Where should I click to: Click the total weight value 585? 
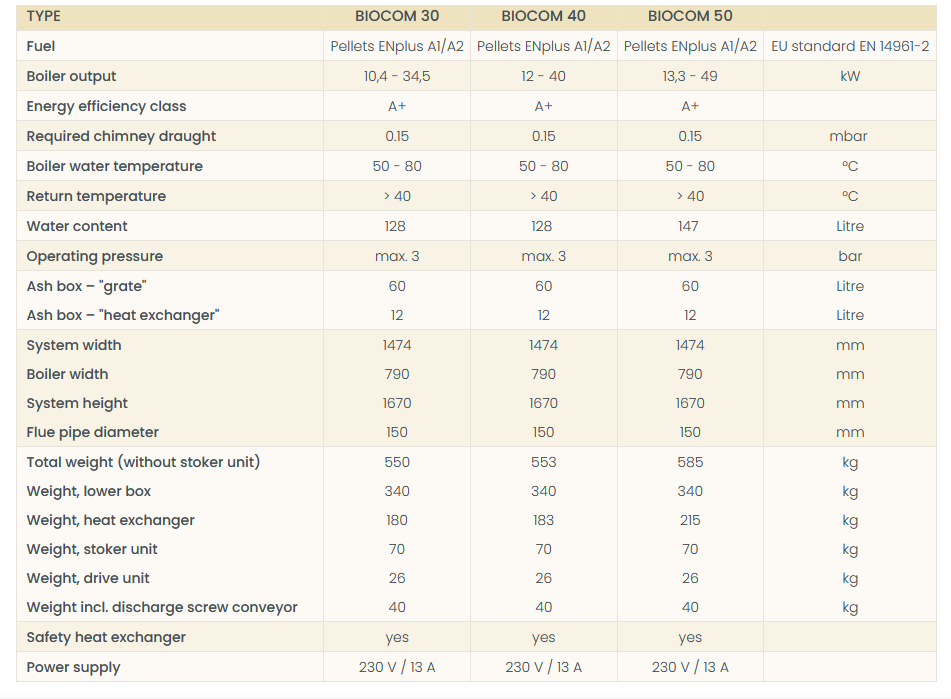coord(690,462)
